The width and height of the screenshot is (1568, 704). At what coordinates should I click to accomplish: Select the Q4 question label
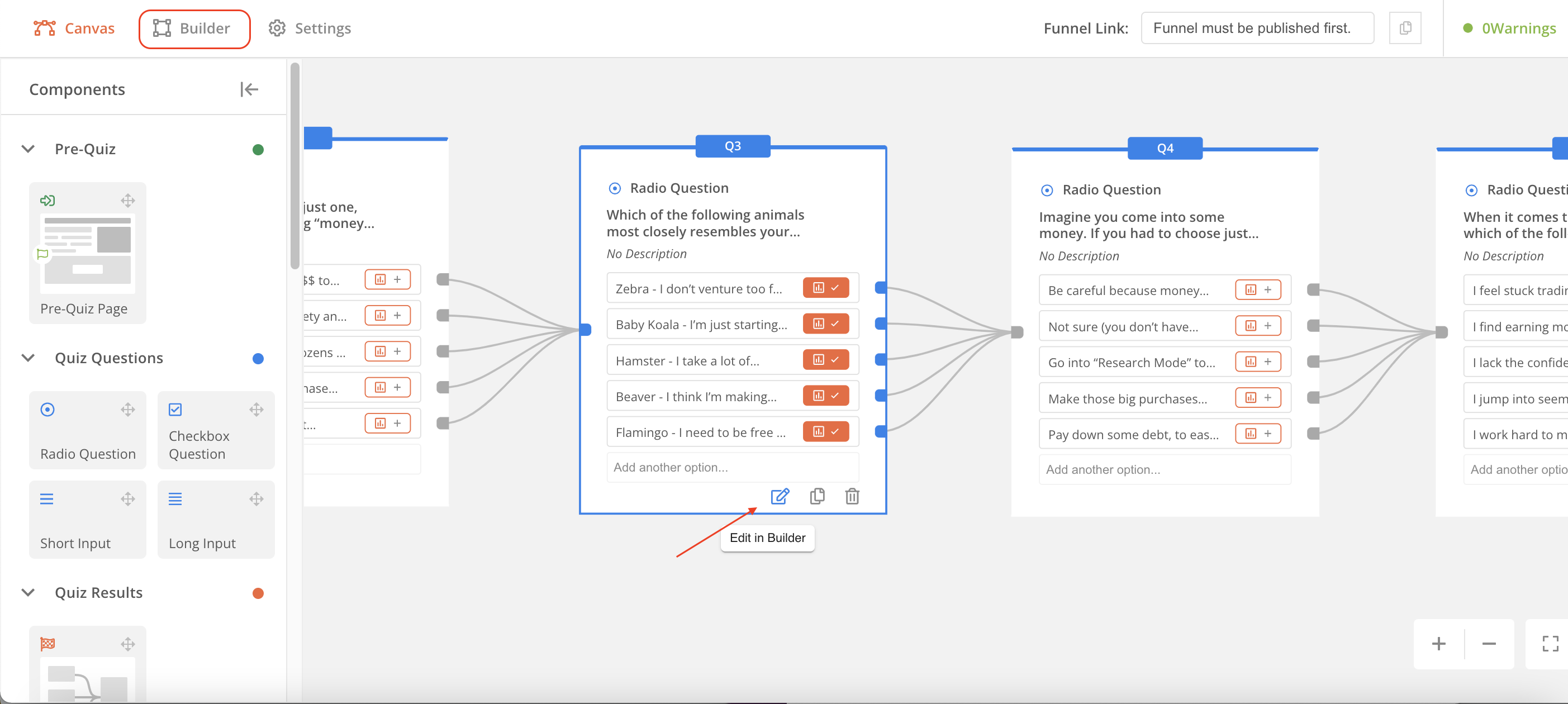(x=1165, y=149)
